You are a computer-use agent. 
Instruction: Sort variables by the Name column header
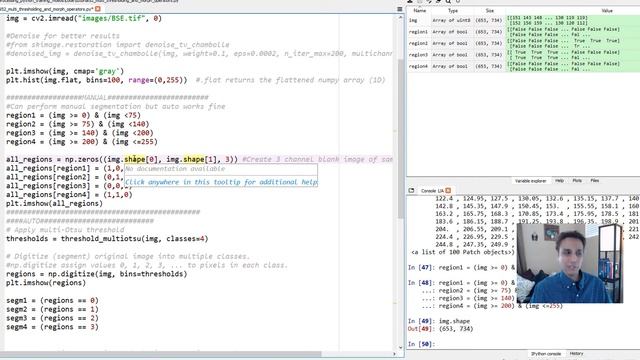click(420, 11)
